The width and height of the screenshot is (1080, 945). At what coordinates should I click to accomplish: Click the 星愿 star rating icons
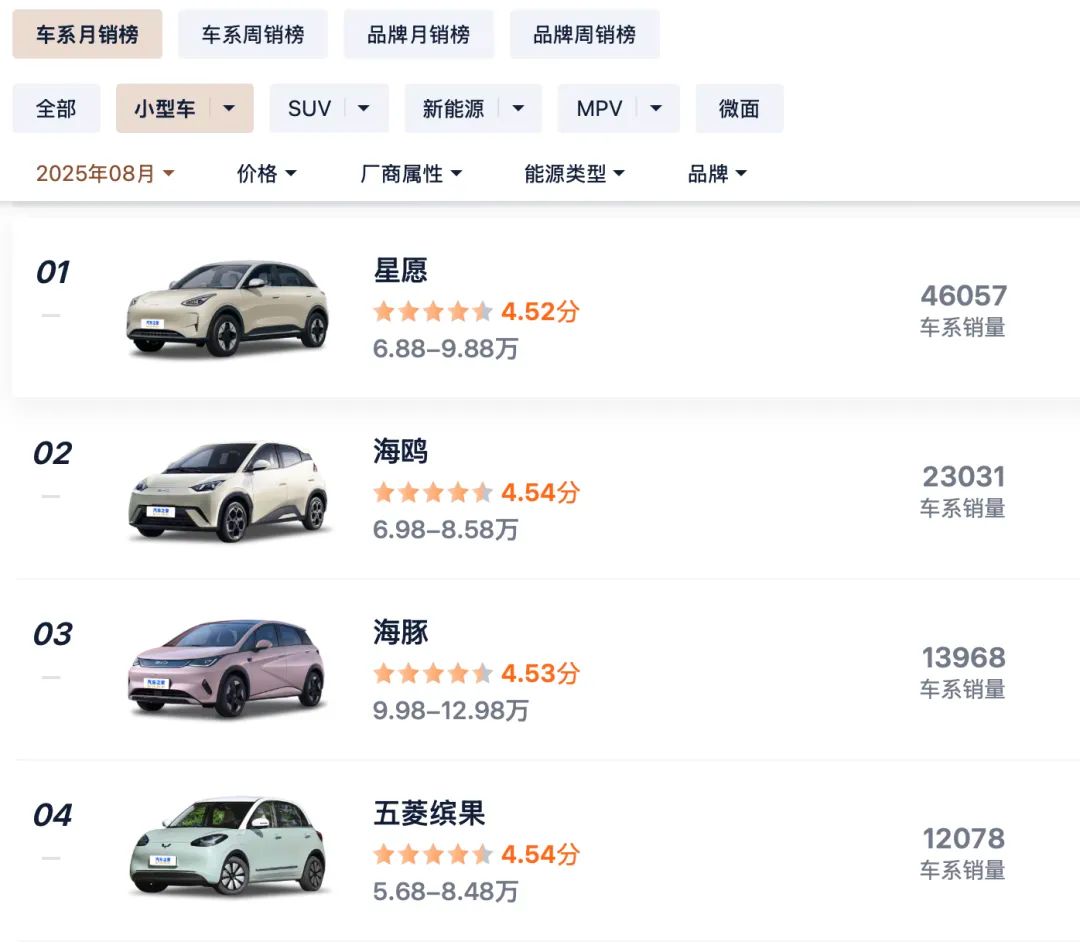pos(432,312)
